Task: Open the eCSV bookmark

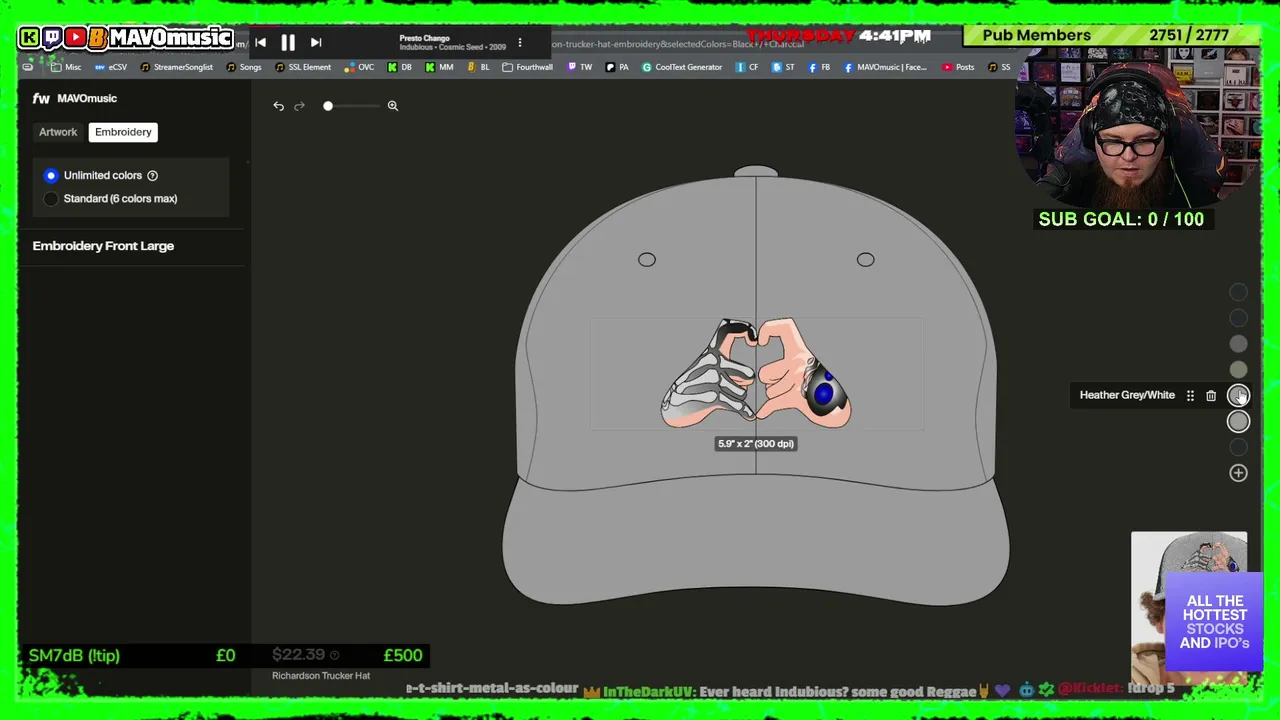Action: click(x=111, y=67)
